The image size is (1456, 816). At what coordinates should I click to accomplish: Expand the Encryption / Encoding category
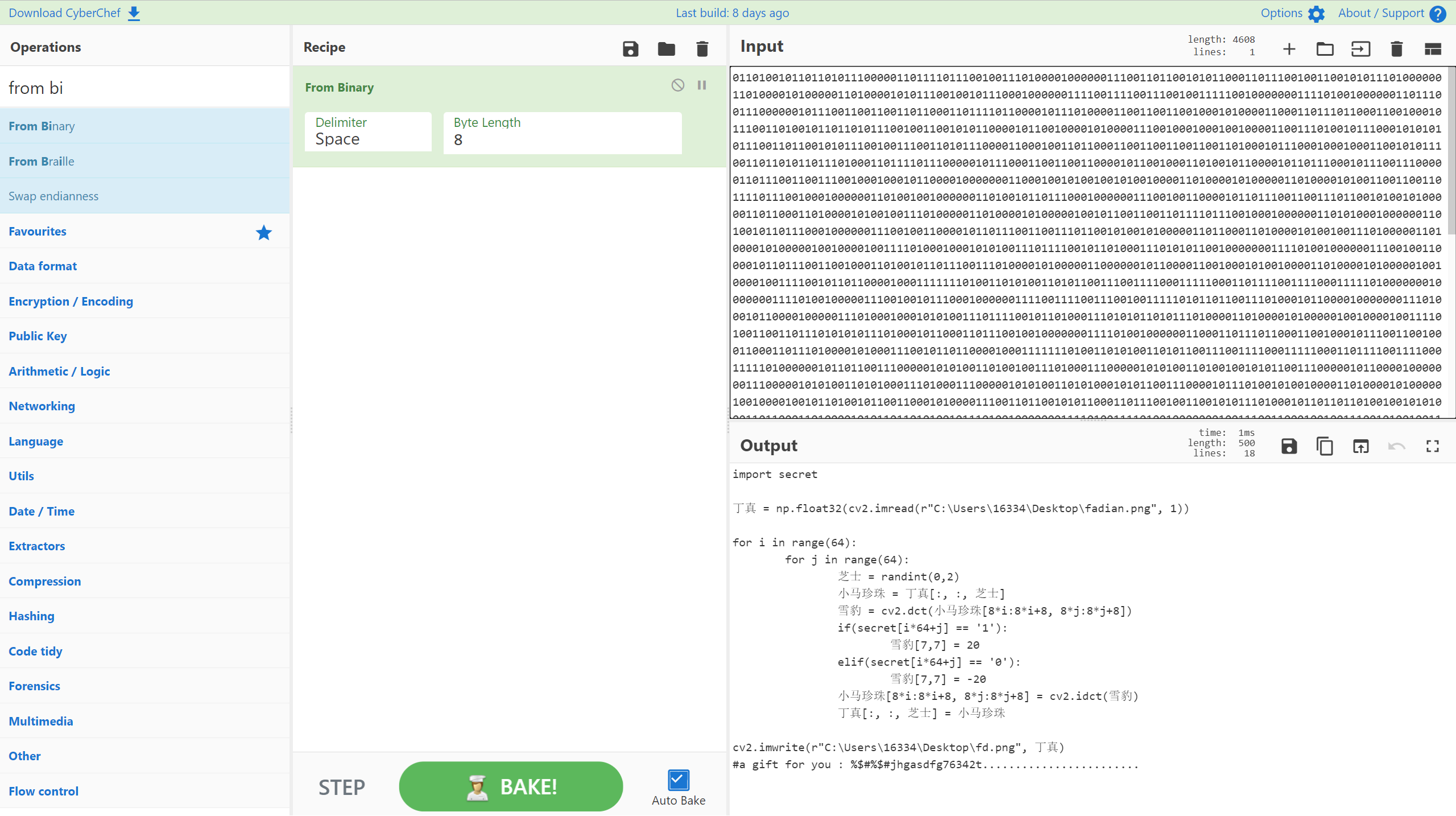(71, 302)
